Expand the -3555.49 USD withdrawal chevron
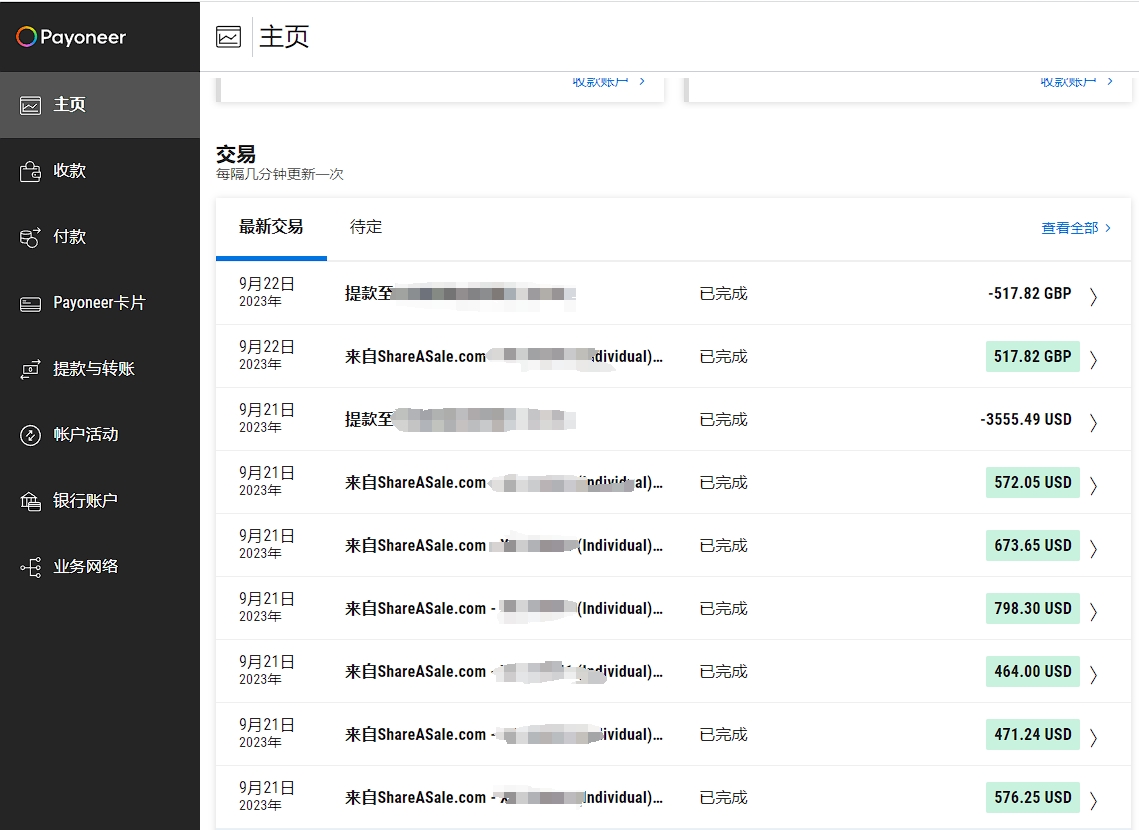1139x830 pixels. click(1093, 423)
